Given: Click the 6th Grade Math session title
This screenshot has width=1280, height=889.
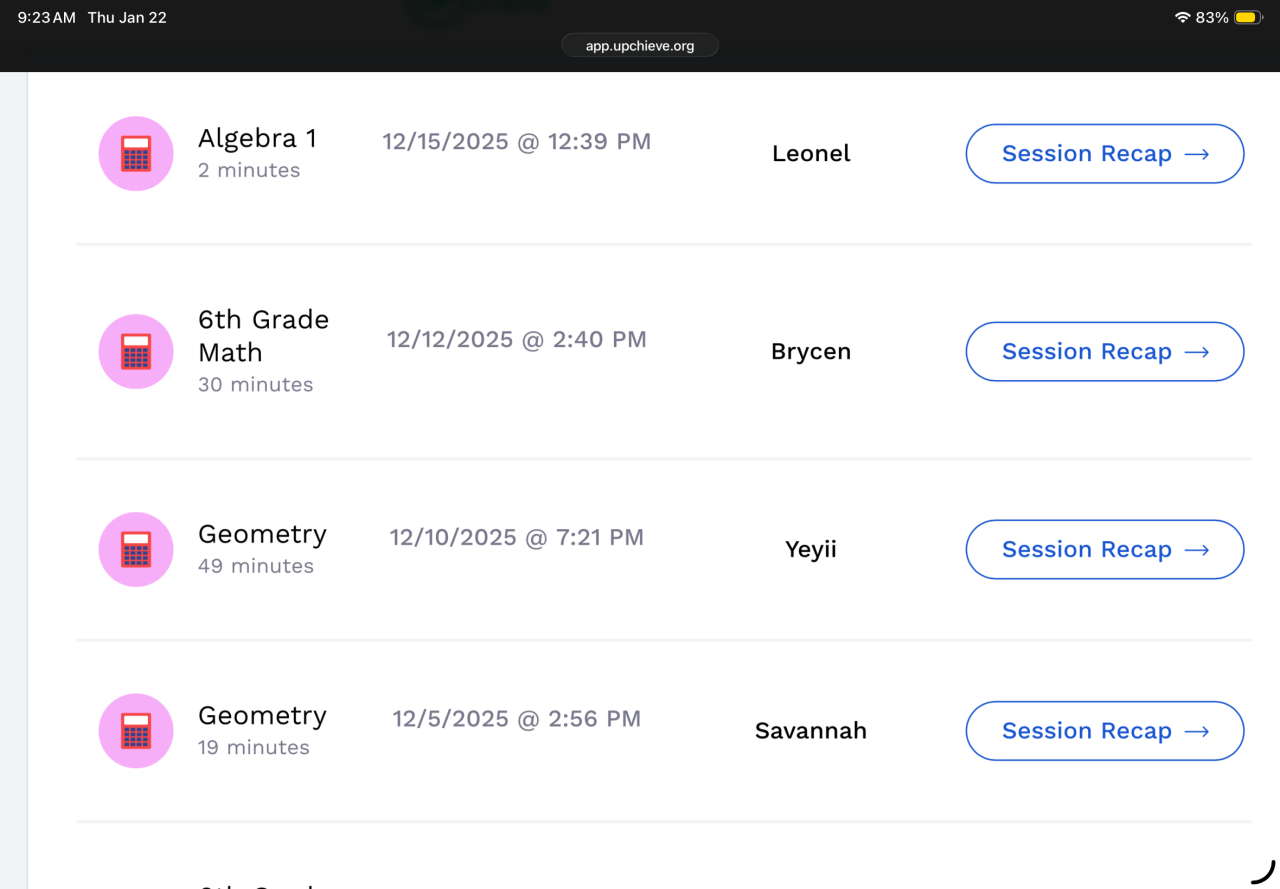Looking at the screenshot, I should pos(263,336).
